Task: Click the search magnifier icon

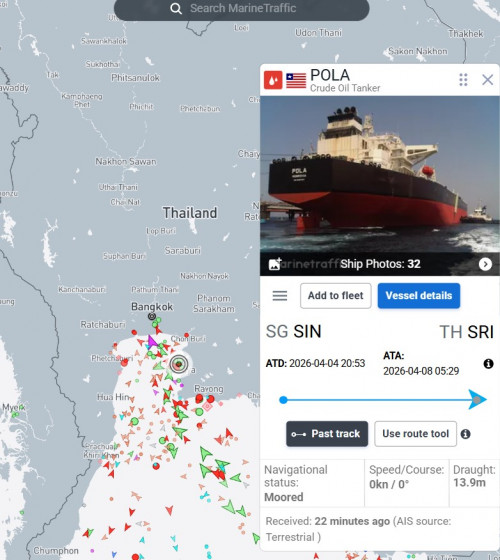Action: 176,8
